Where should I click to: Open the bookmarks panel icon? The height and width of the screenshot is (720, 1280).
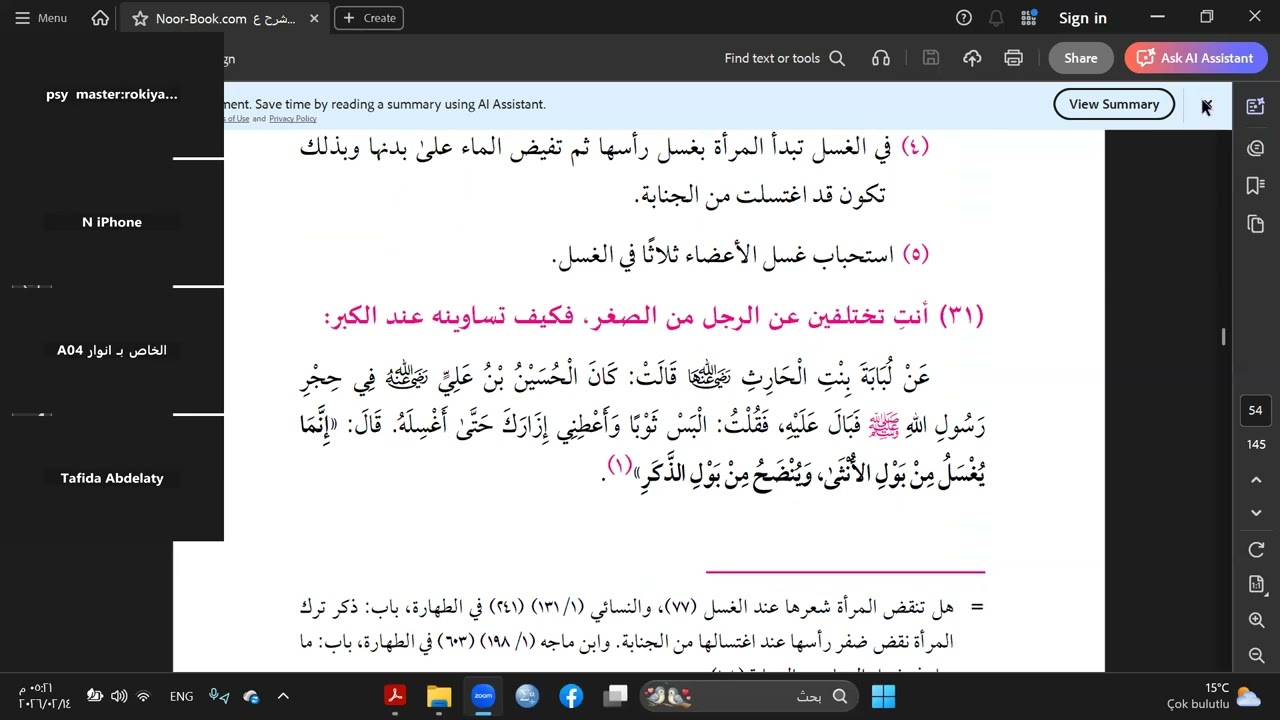pos(1256,185)
